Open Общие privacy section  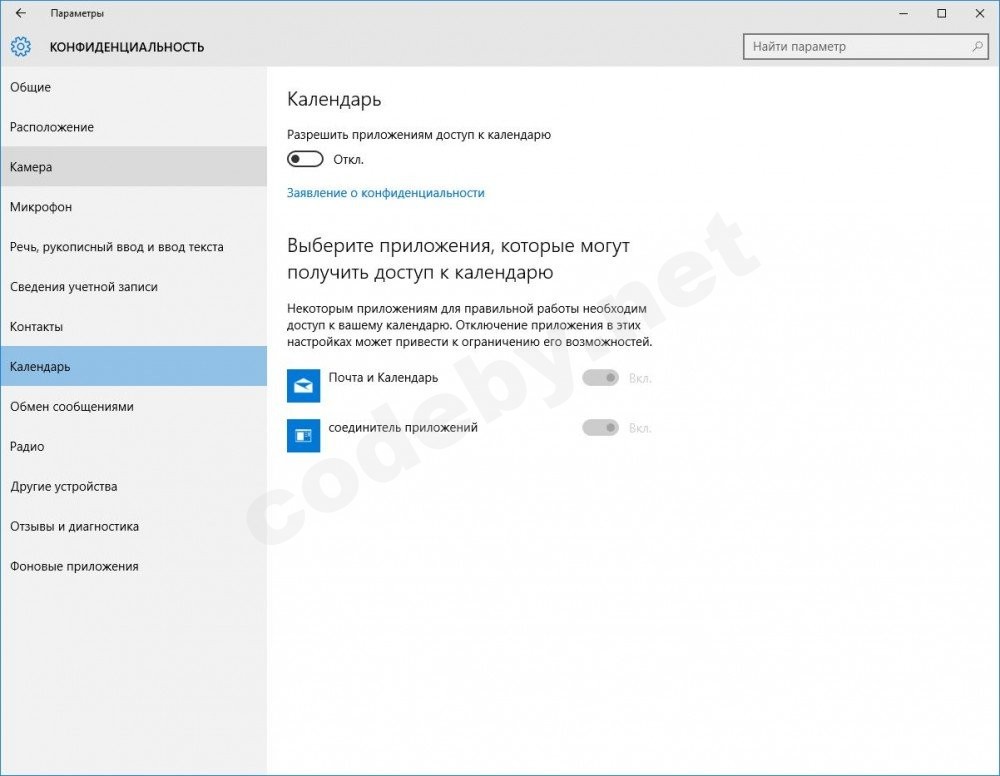click(x=133, y=87)
